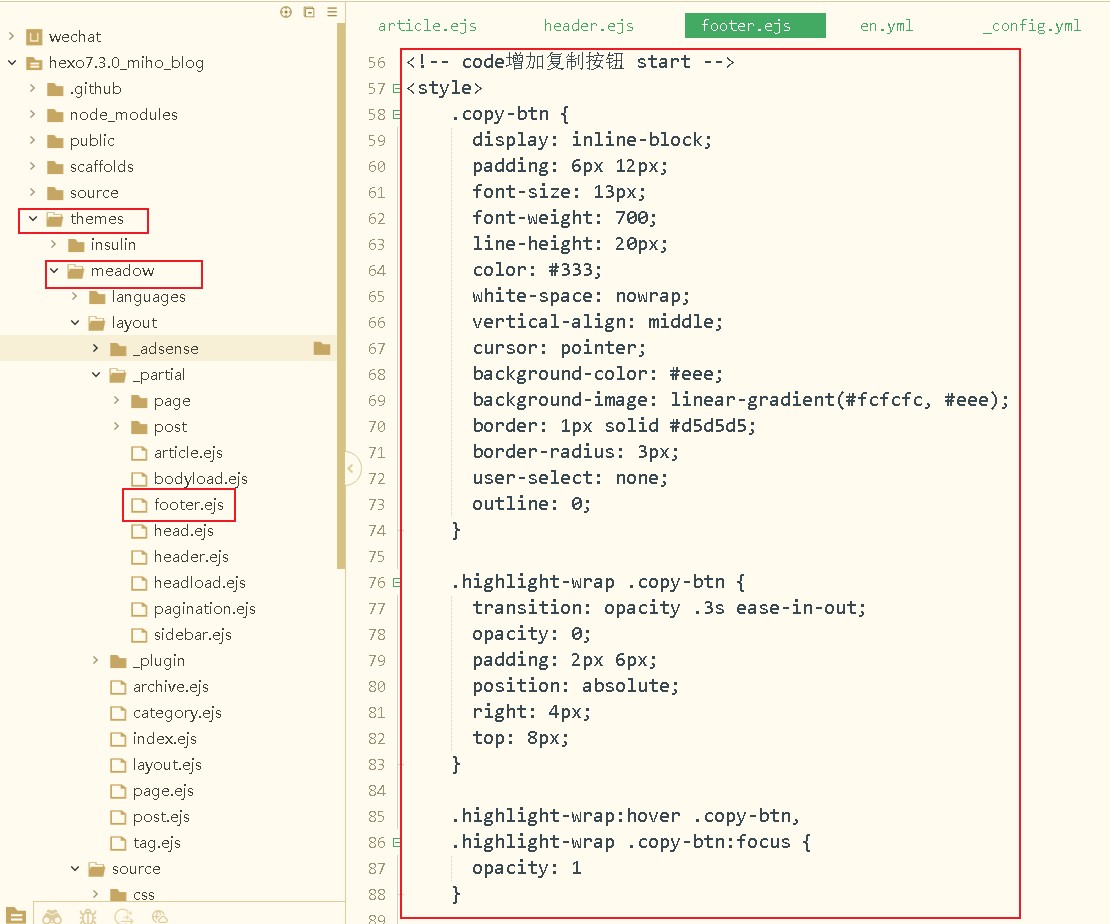This screenshot has height=924, width=1110.
Task: Expand the wechat project node
Action: pos(11,37)
